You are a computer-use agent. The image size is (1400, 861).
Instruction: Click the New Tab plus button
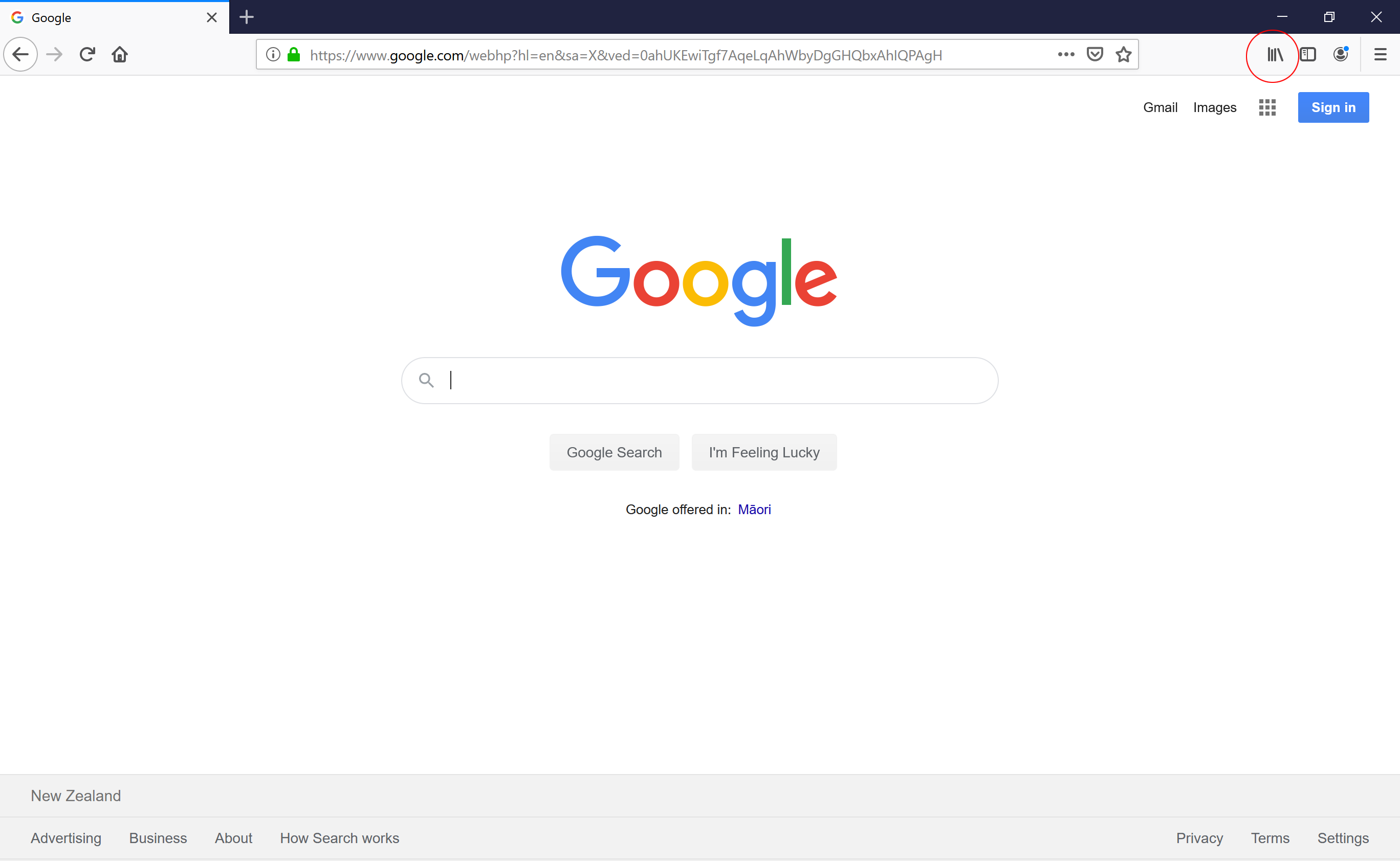[x=246, y=17]
